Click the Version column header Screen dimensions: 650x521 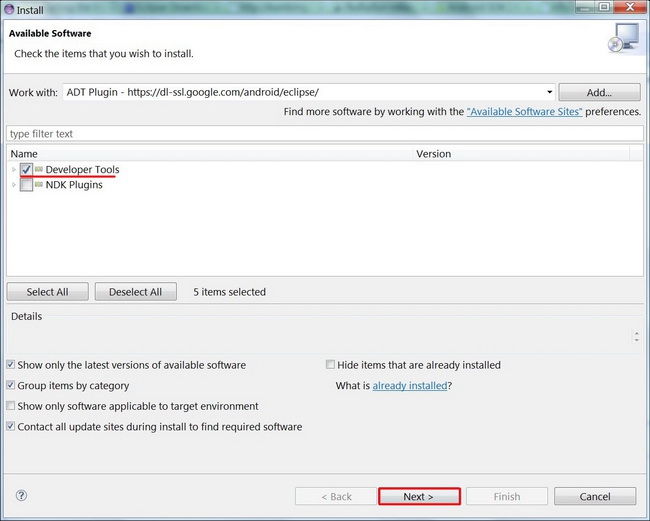pos(521,154)
